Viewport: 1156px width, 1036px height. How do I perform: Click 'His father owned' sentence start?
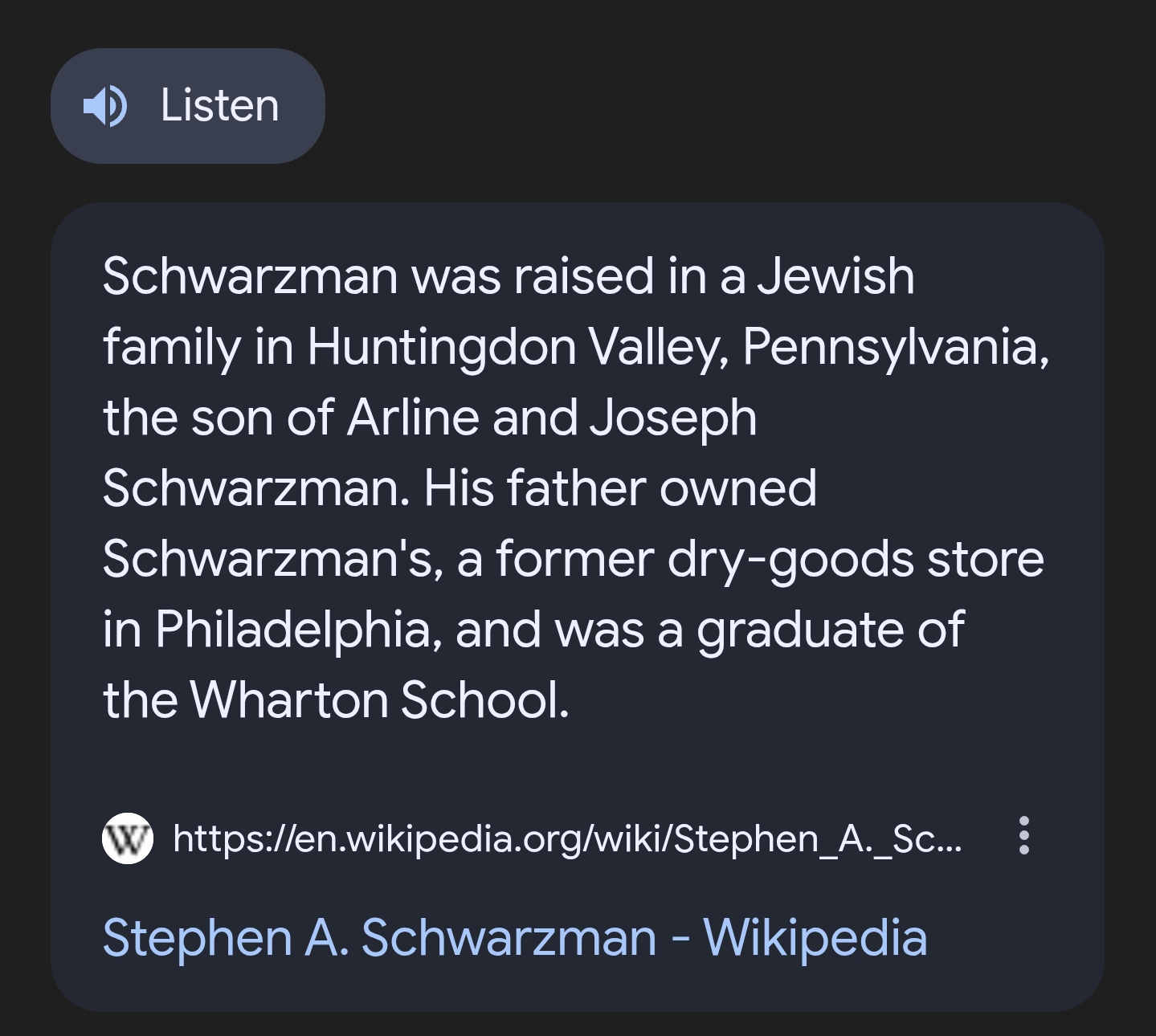tap(619, 489)
